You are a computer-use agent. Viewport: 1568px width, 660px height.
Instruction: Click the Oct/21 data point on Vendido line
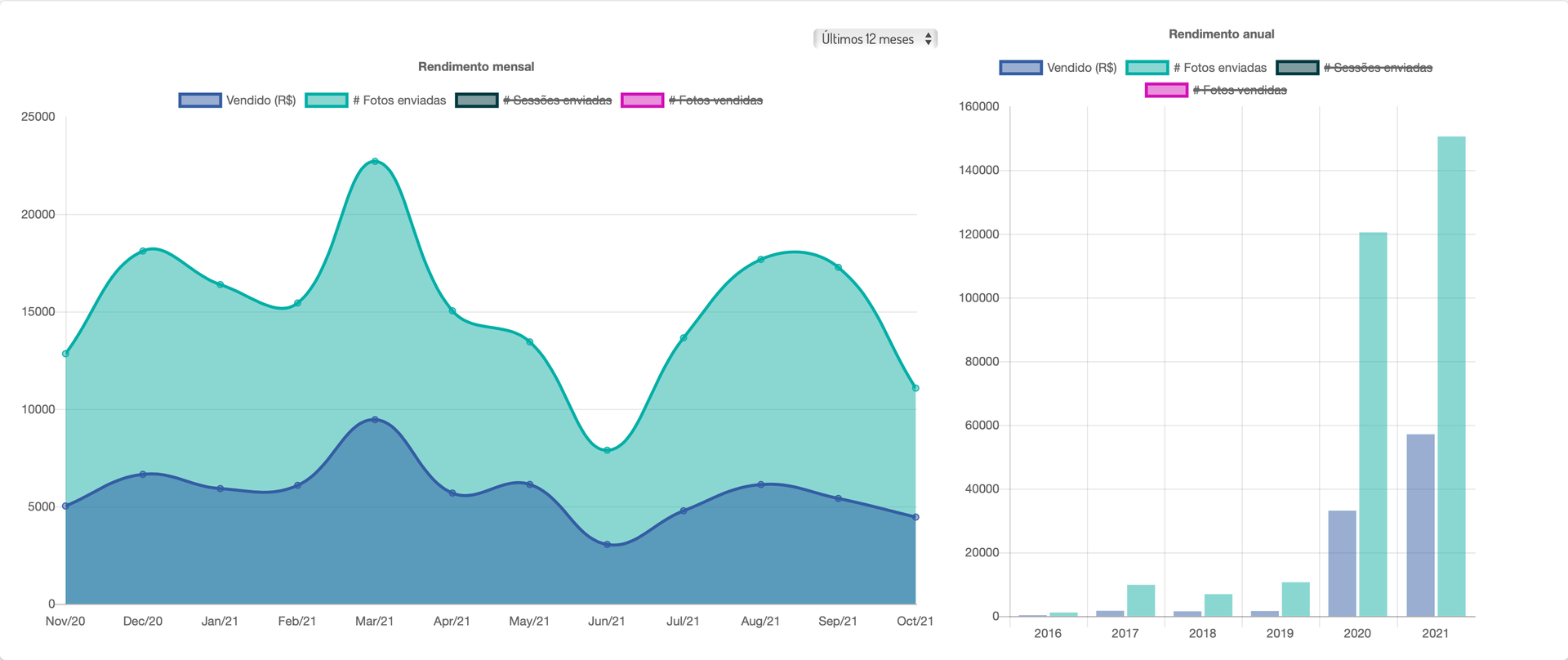pyautogui.click(x=915, y=517)
